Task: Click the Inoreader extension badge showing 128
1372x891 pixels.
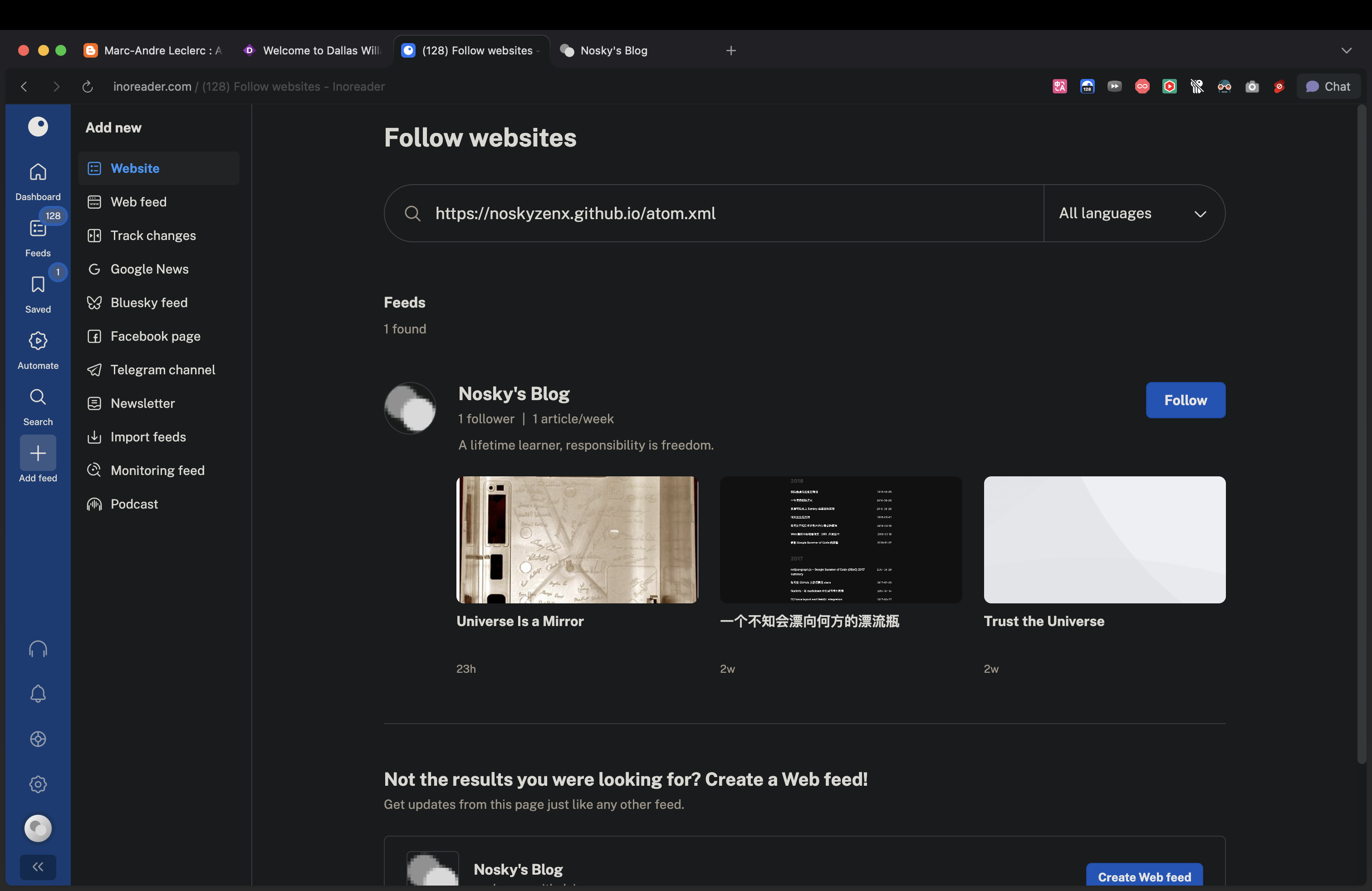Action: pyautogui.click(x=1087, y=87)
